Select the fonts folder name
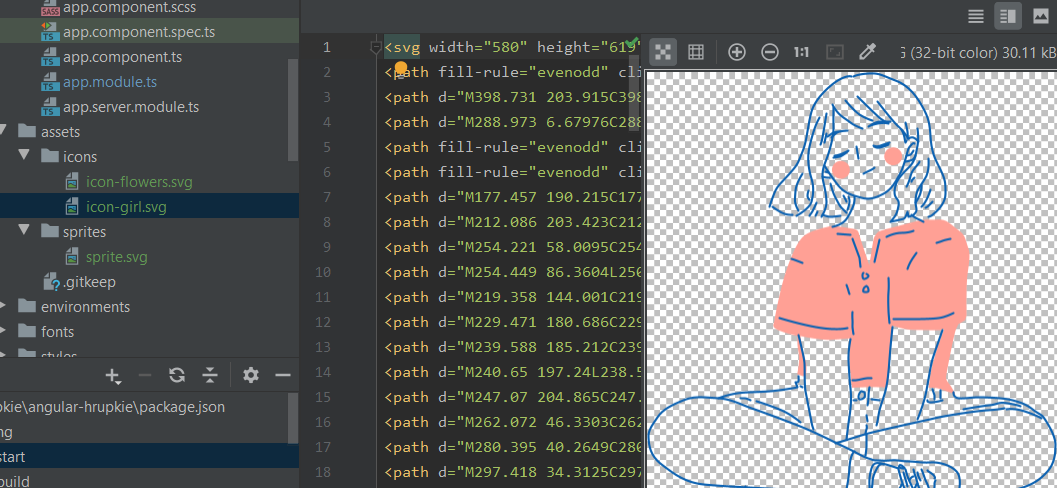Screen dimensions: 1057x488 tap(57, 332)
